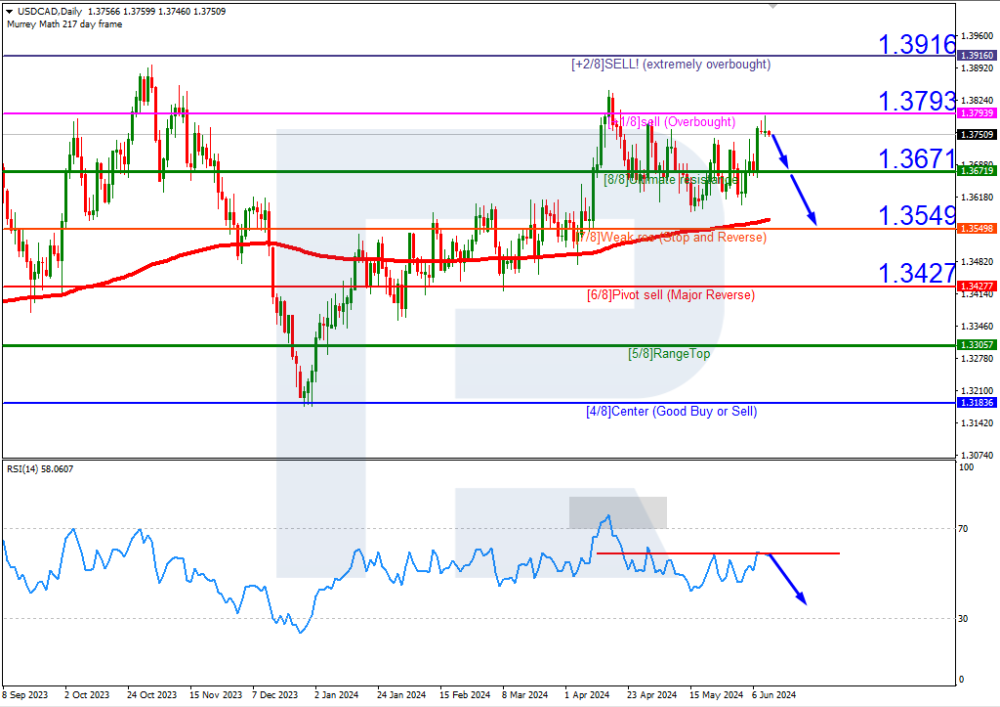Click the upper blue arrow near 1.3671 level
This screenshot has height=707, width=1000.
pyautogui.click(x=777, y=149)
